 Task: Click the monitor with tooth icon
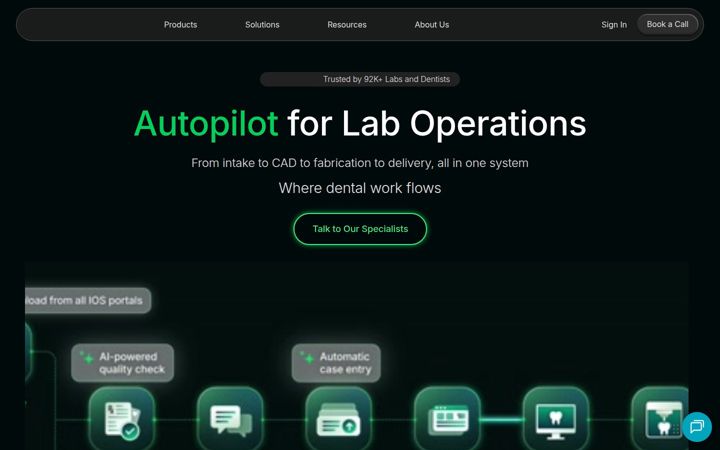556,419
